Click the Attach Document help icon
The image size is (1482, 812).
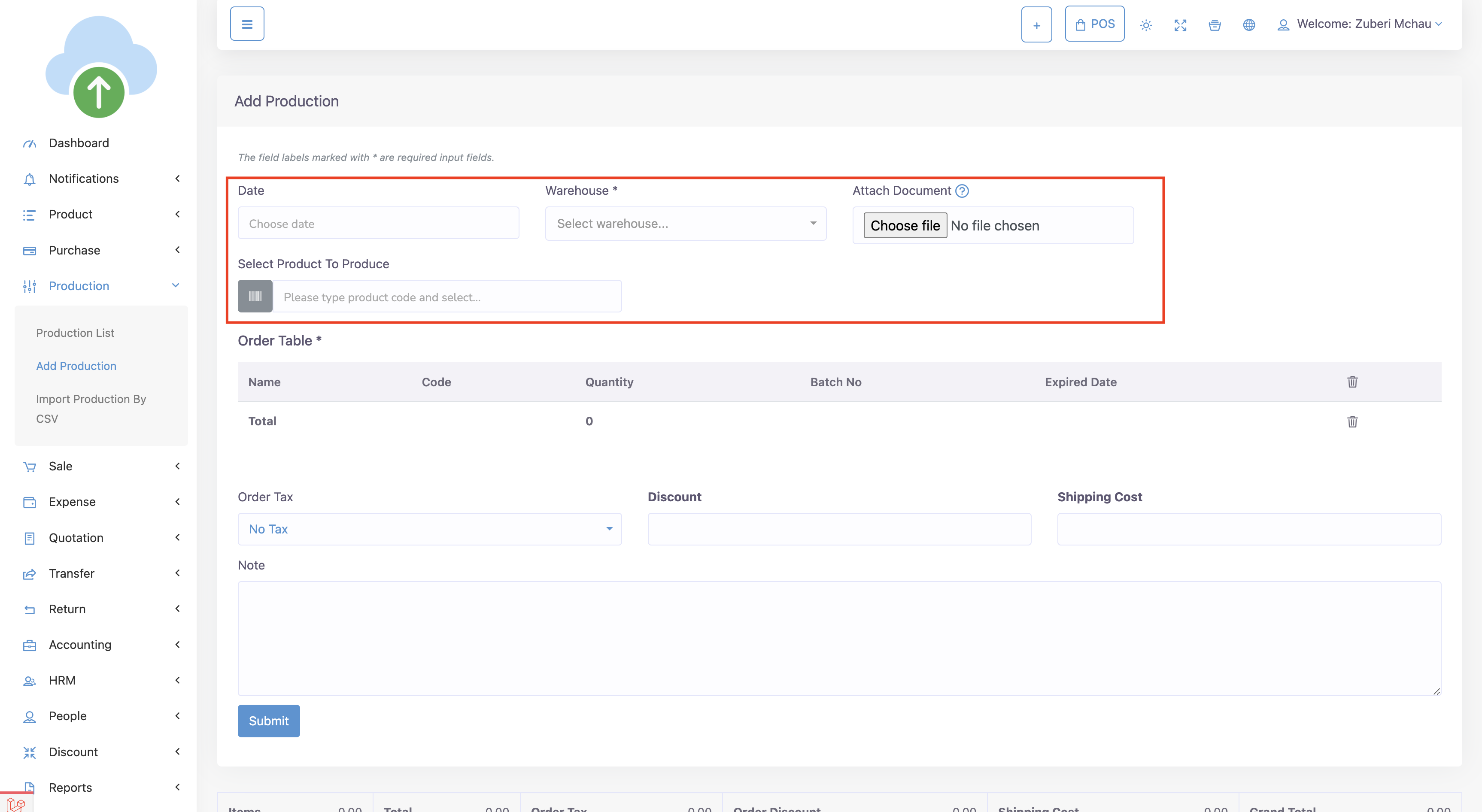pos(962,191)
